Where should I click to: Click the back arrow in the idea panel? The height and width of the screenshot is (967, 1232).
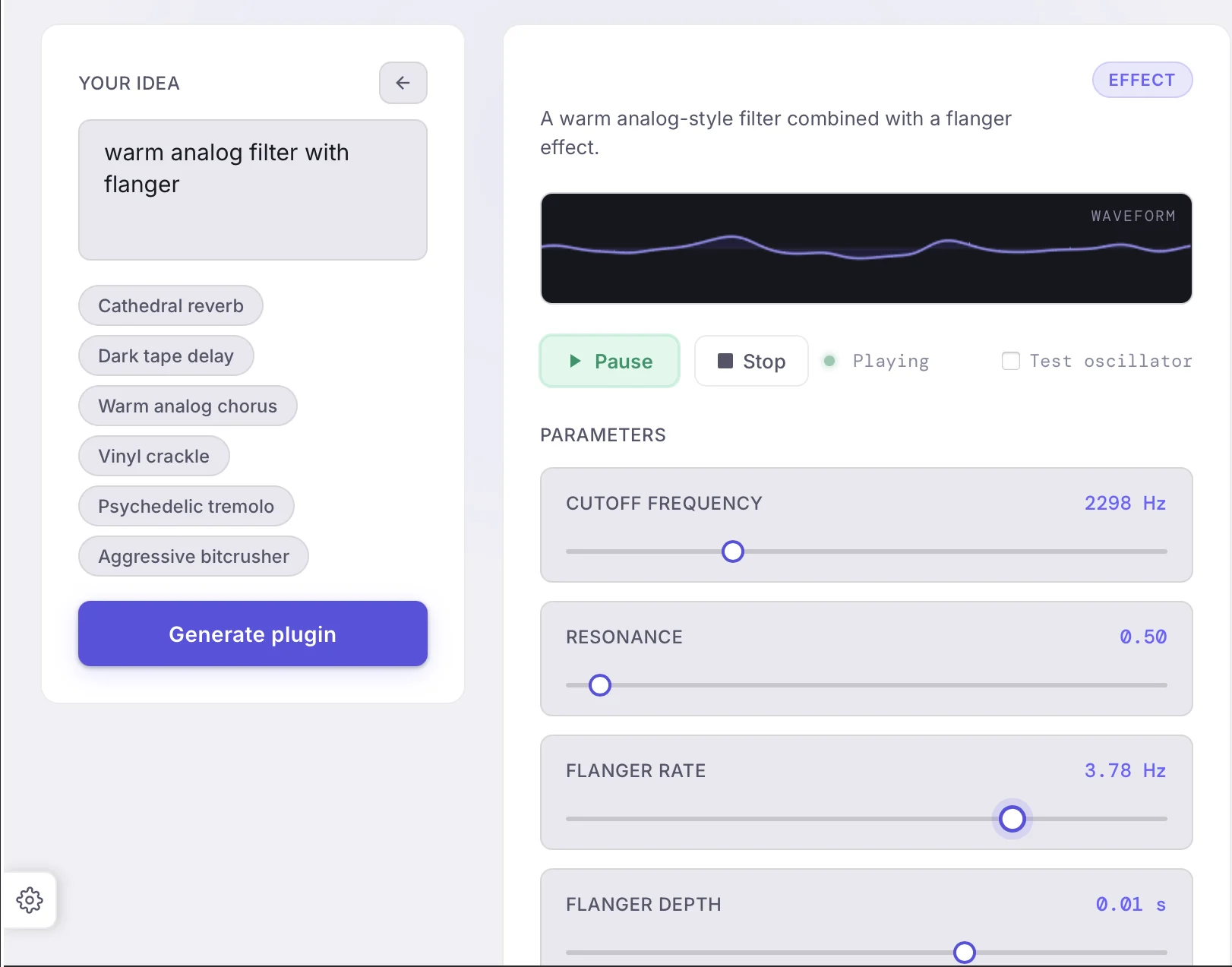coord(403,83)
